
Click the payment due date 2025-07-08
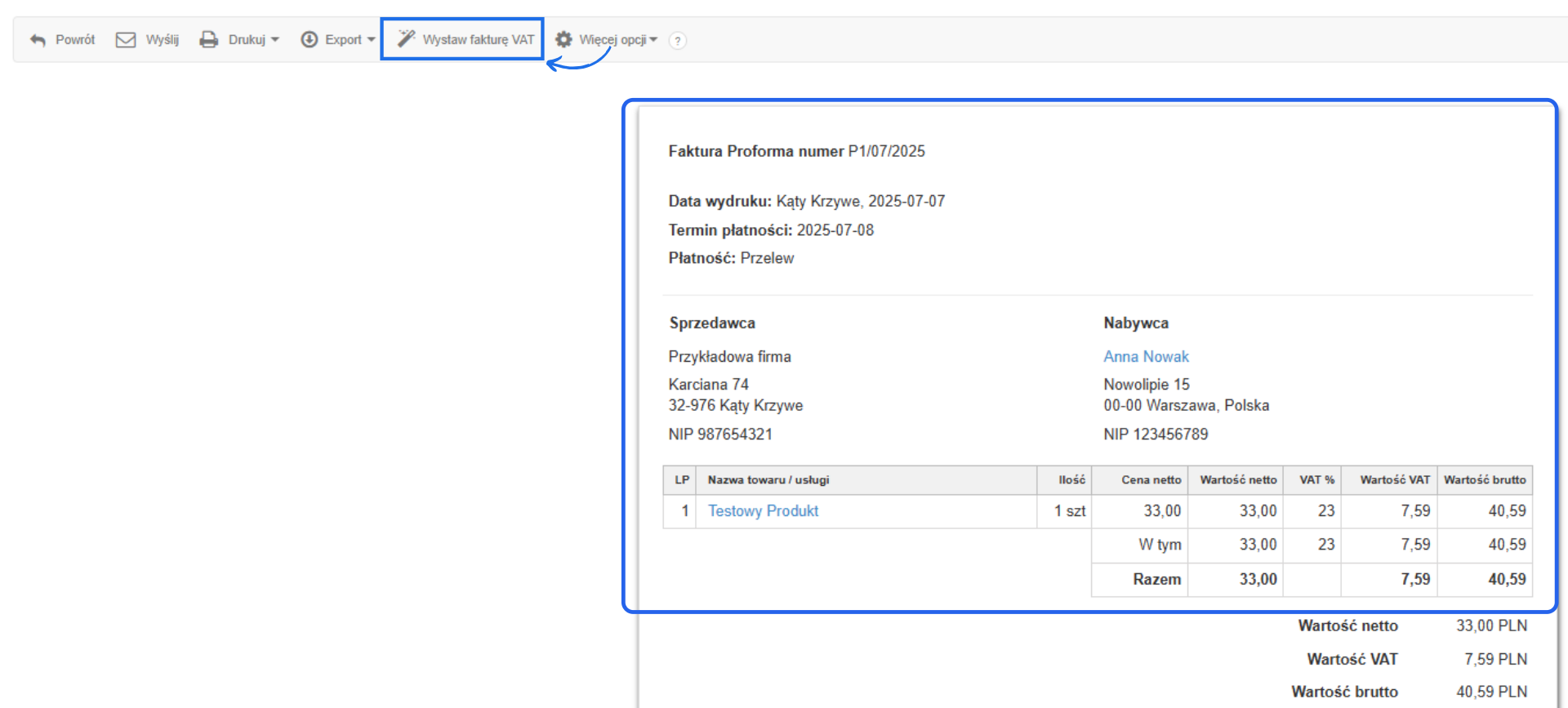pos(835,230)
